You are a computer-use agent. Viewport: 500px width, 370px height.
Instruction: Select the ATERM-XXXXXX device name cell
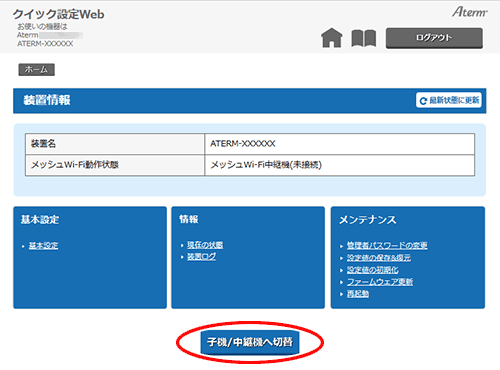coord(340,144)
